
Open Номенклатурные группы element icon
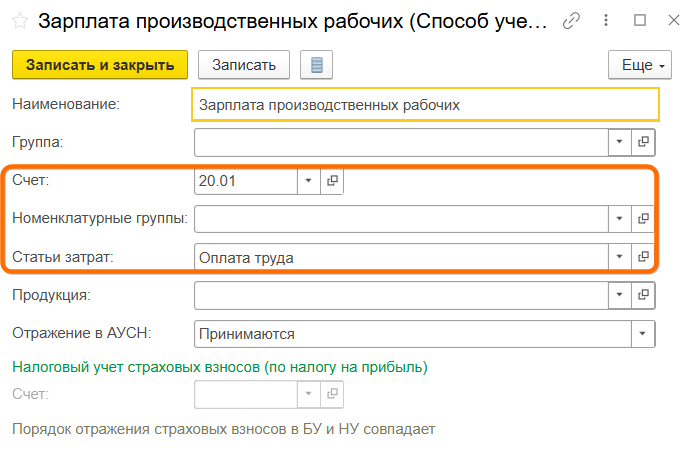643,219
